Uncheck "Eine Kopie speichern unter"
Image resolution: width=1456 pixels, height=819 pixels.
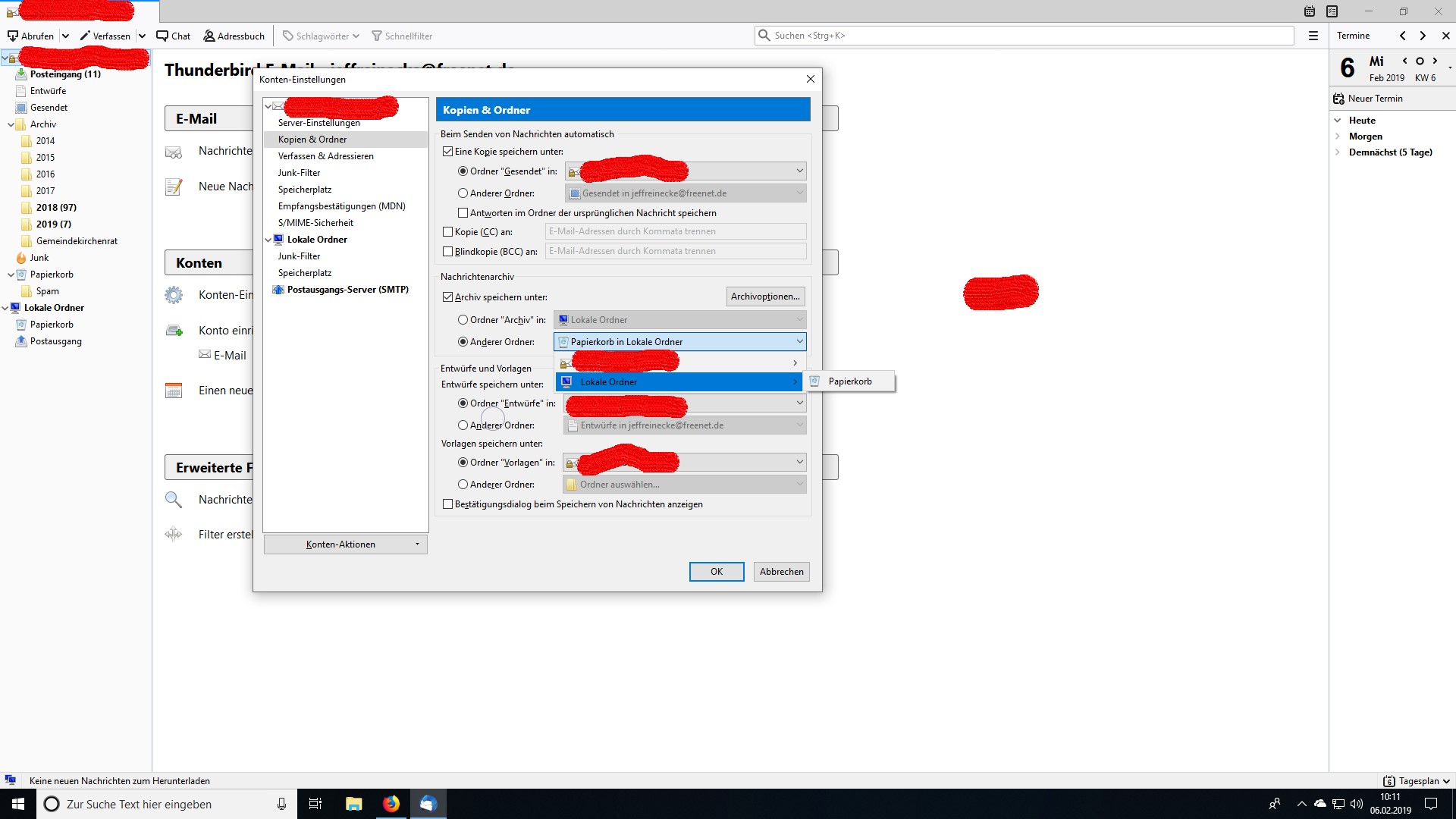coord(448,152)
